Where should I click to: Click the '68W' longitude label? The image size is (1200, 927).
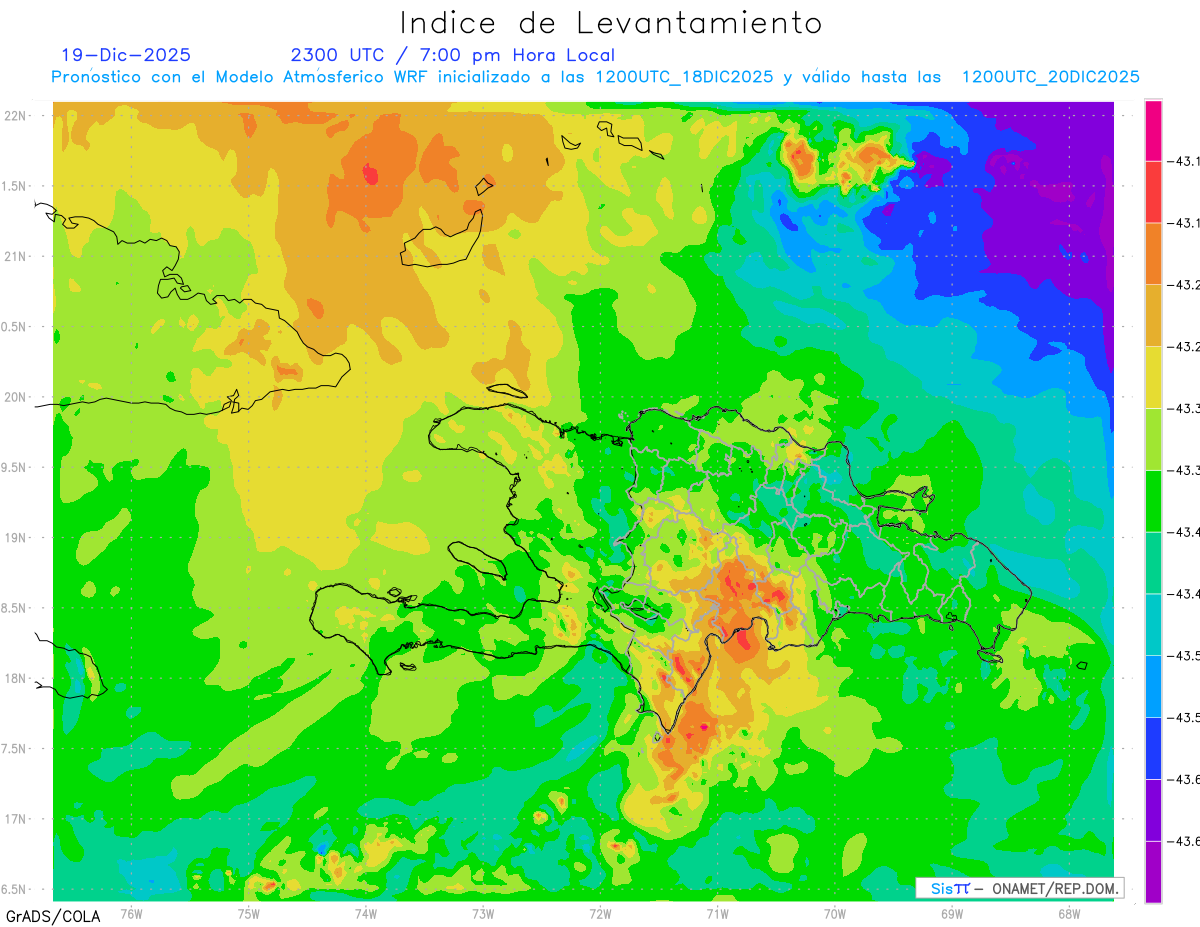click(1069, 913)
